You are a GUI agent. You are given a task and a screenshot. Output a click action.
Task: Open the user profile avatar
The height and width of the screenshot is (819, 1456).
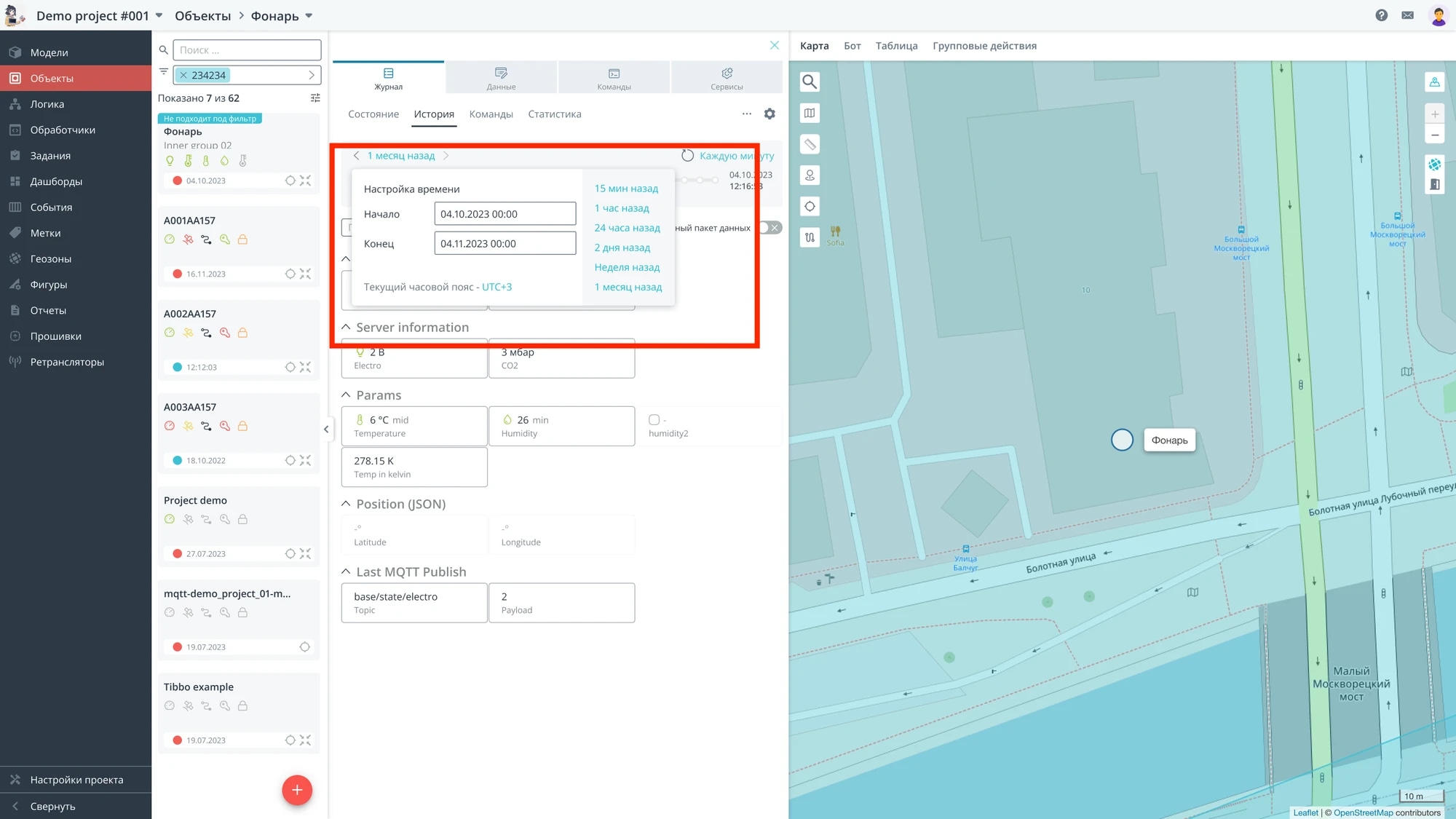[1438, 15]
